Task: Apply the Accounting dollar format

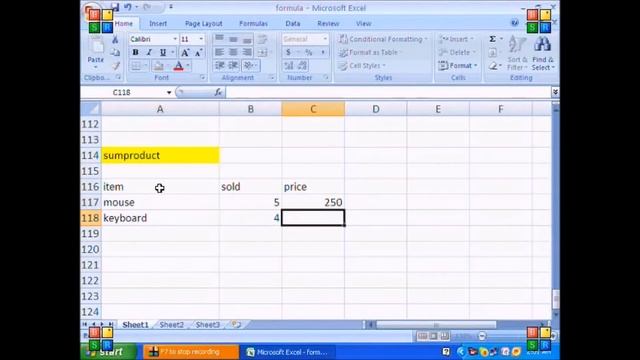Action: 288,52
